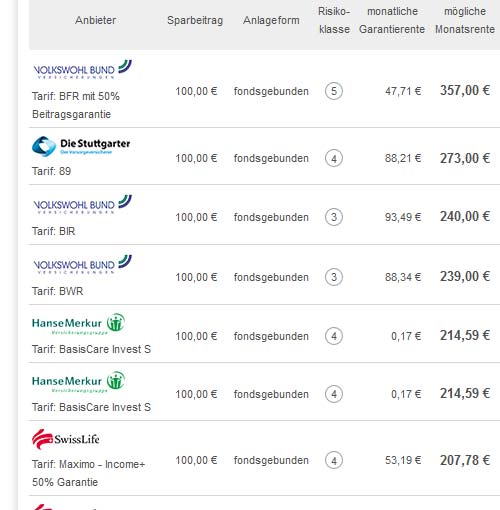Click risk class 5 circle icon

pyautogui.click(x=334, y=91)
